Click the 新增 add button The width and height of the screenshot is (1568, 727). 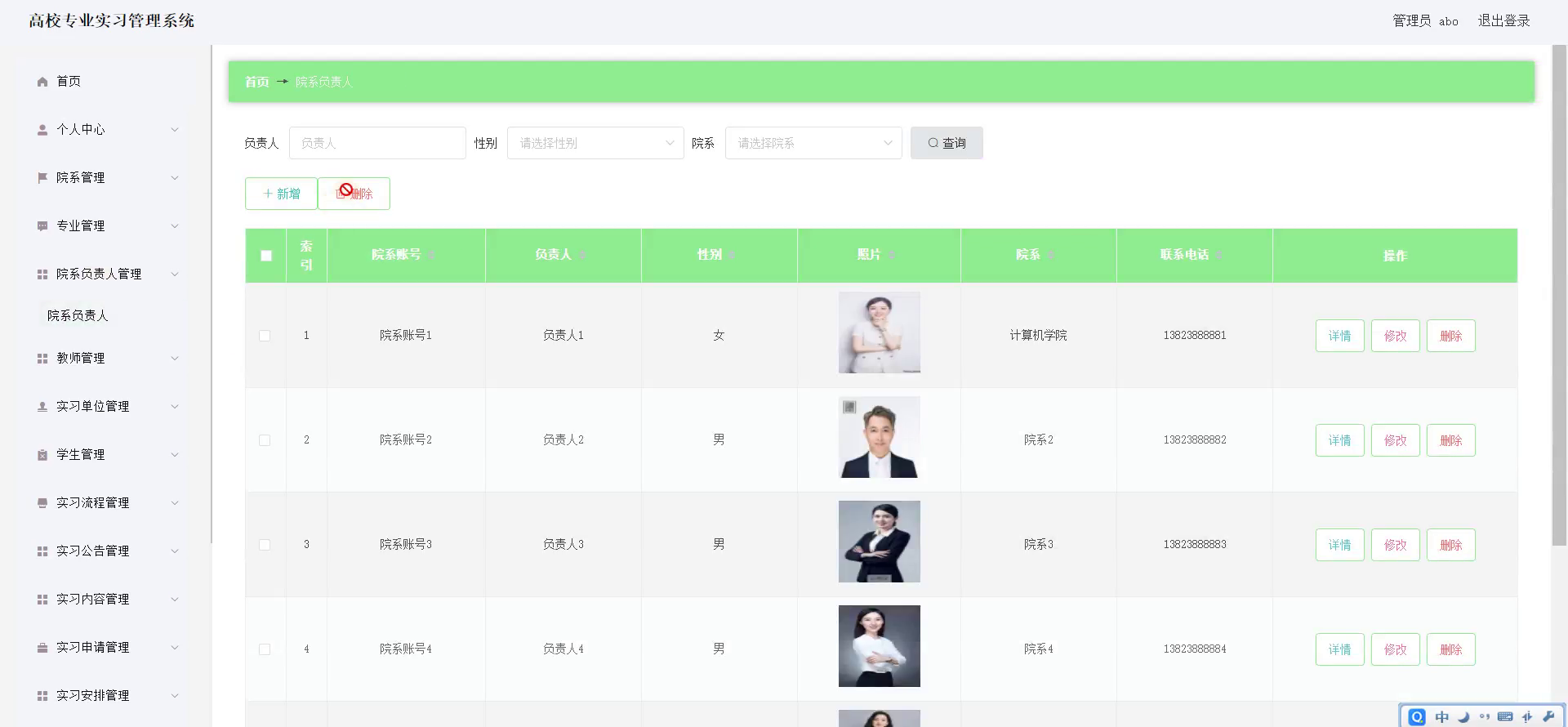click(x=281, y=194)
